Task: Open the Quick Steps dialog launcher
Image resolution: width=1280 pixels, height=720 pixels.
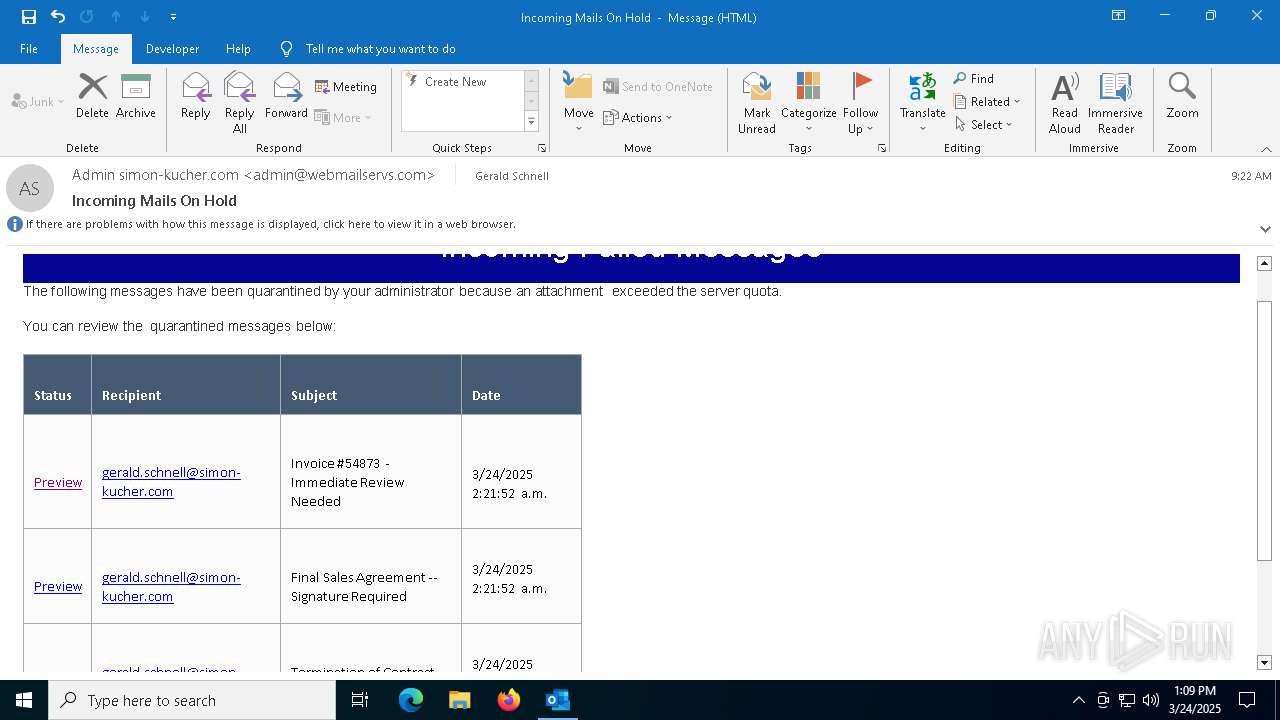Action: [x=542, y=148]
